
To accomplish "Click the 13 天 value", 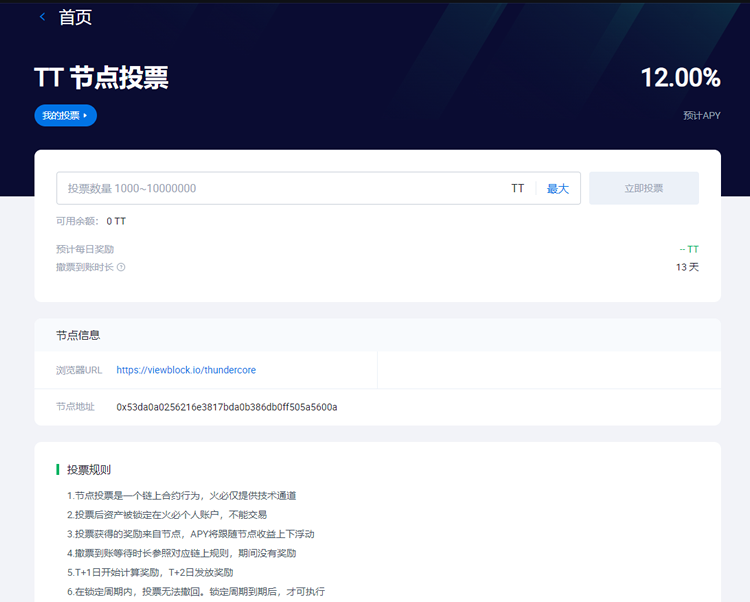I will click(x=687, y=267).
